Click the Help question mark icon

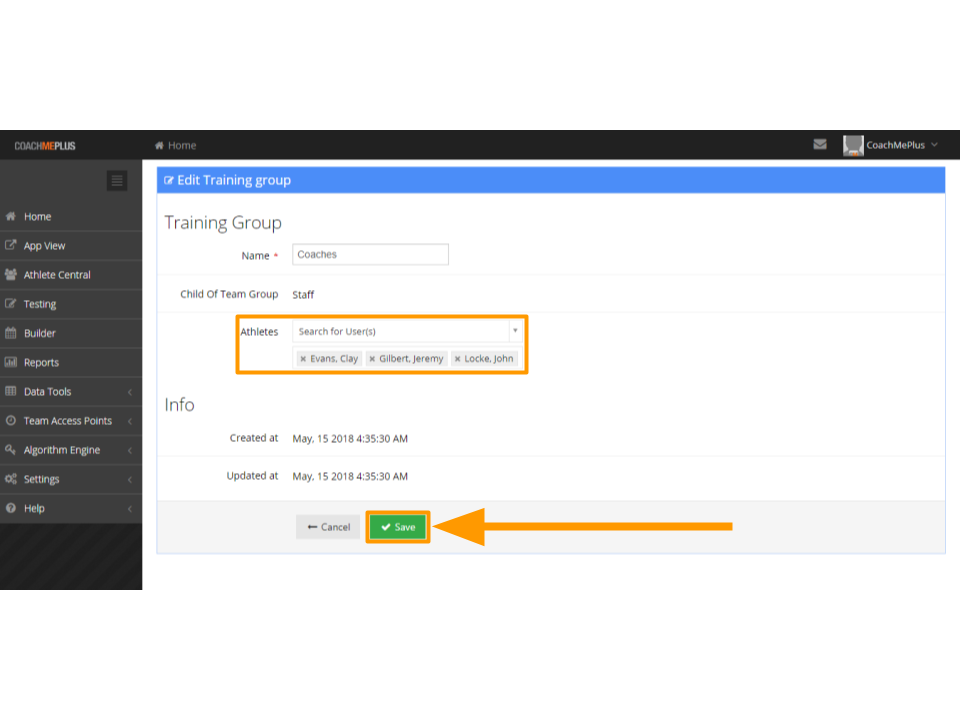click(x=10, y=508)
